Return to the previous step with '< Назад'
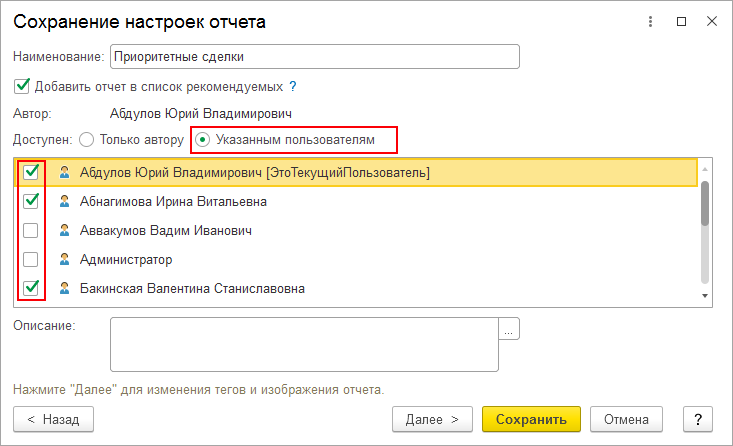The width and height of the screenshot is (733, 446). (x=53, y=419)
